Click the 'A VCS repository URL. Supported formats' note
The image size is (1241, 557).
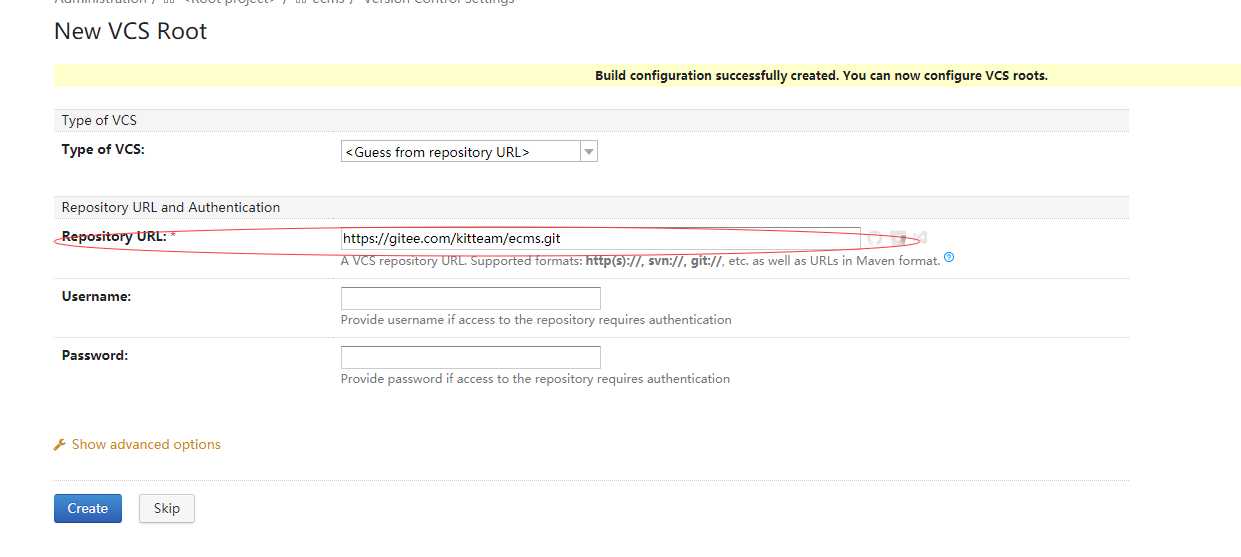click(640, 260)
